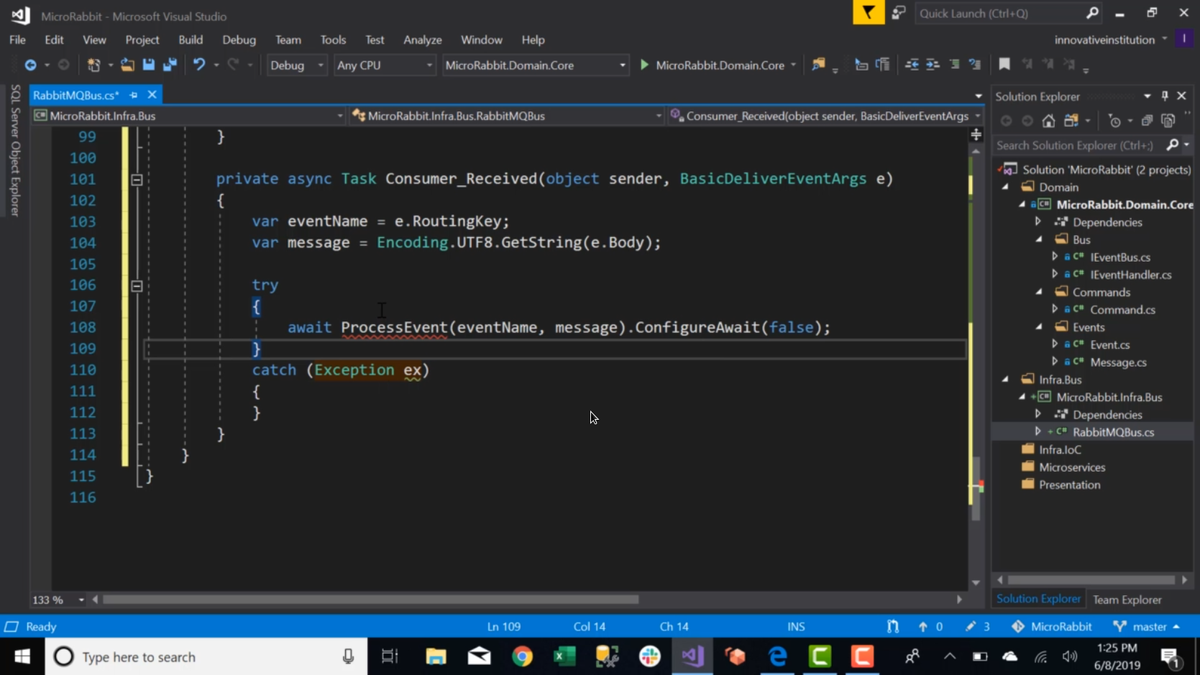Open Excel from the taskbar

564,656
